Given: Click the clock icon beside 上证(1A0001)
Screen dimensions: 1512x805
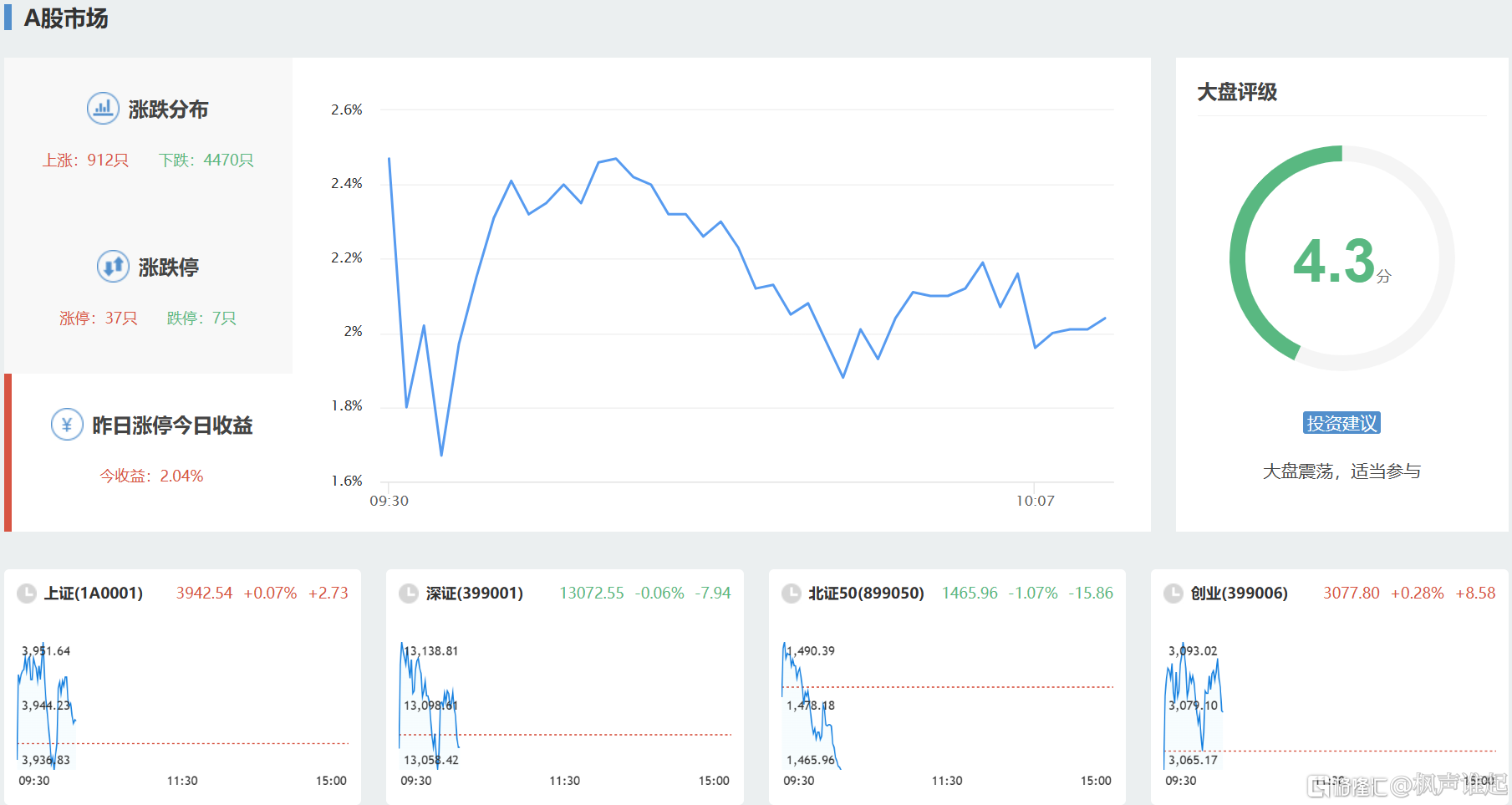Looking at the screenshot, I should [x=27, y=594].
